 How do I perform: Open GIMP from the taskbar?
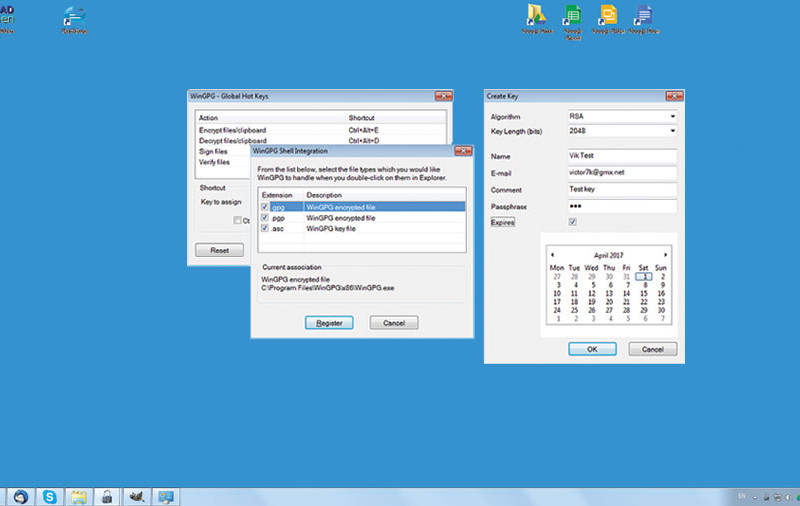click(x=136, y=496)
